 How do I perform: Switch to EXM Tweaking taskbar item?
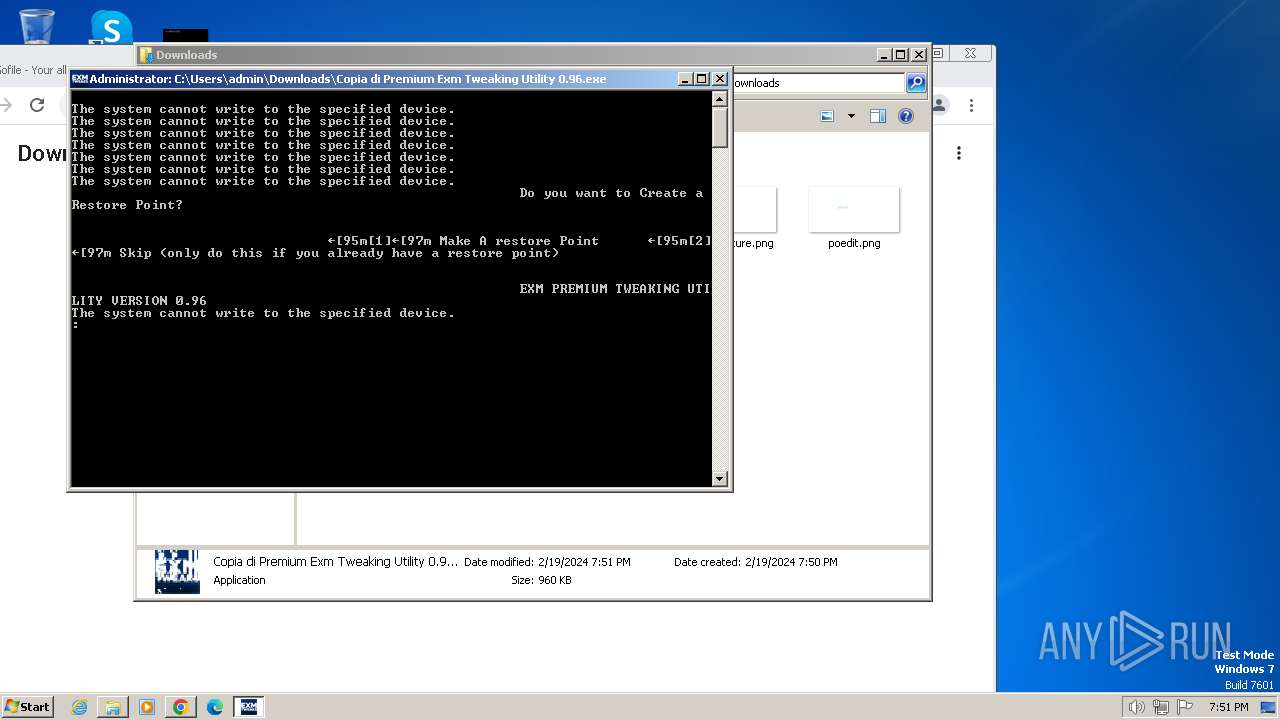(x=249, y=707)
